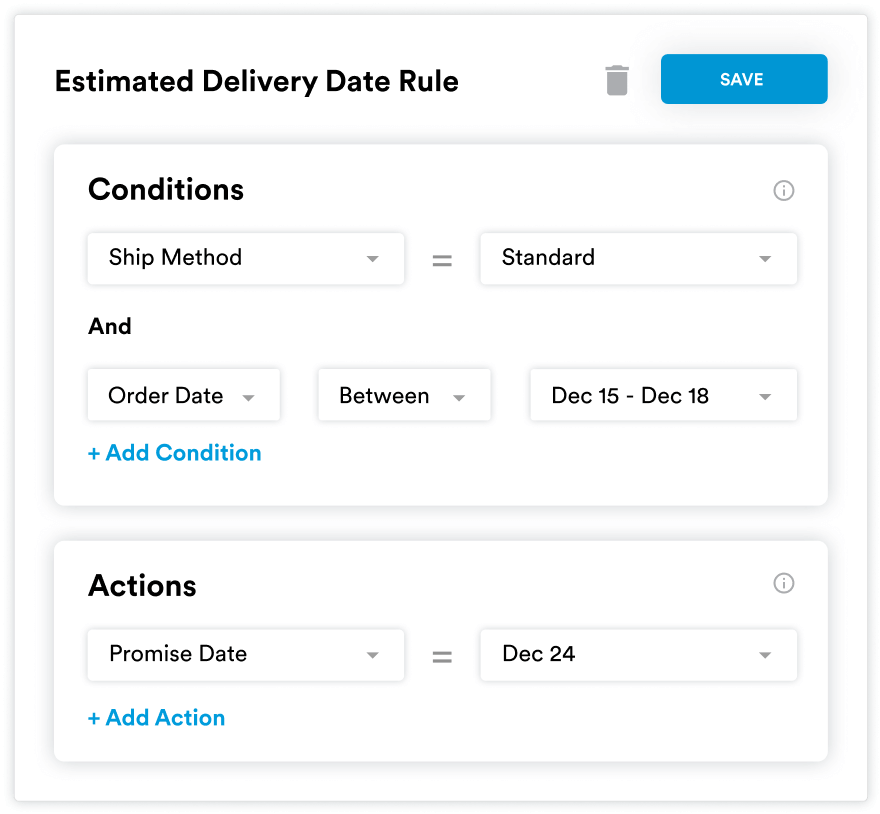This screenshot has height=814, width=880.
Task: Click the Actions info icon
Action: [x=784, y=583]
